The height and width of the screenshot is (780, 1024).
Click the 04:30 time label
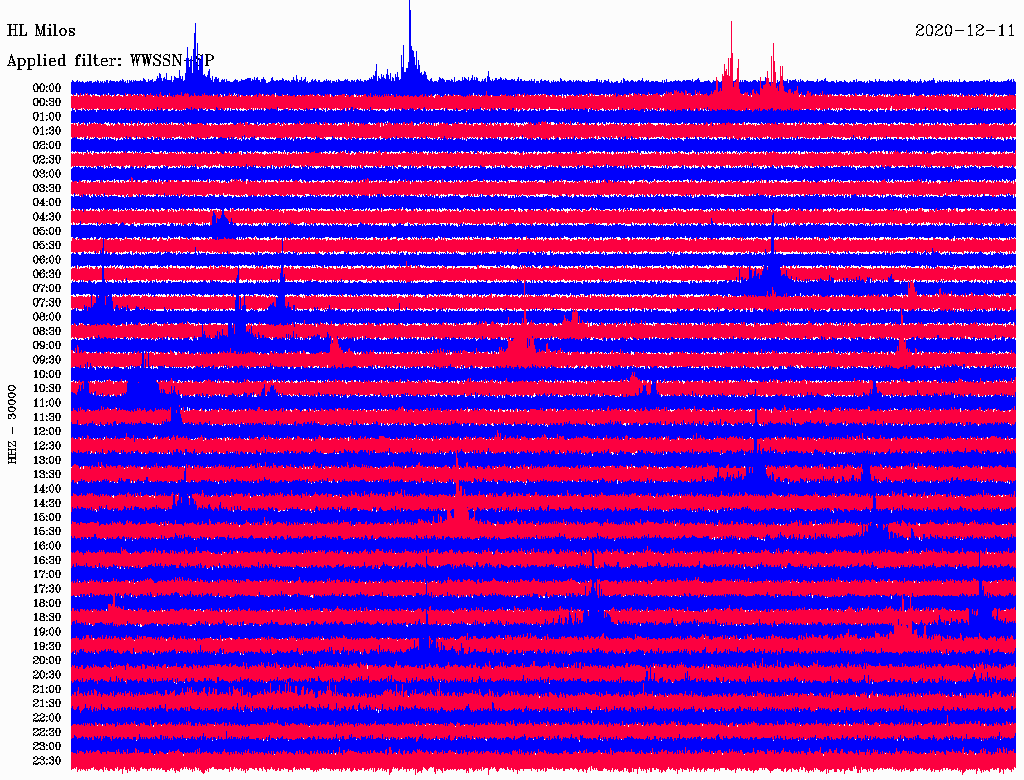click(47, 217)
